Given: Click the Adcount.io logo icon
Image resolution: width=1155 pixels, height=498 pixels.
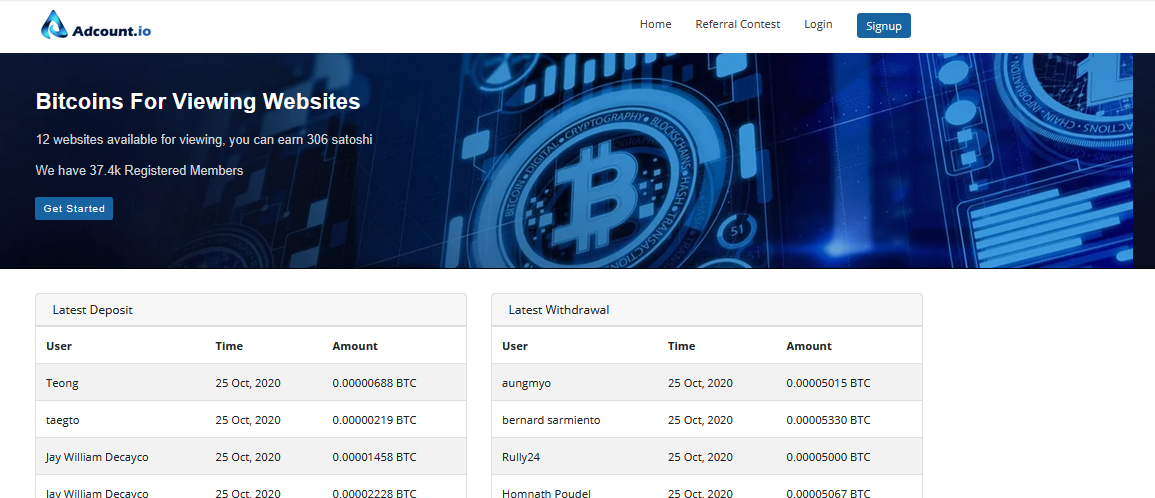Looking at the screenshot, I should coord(54,25).
